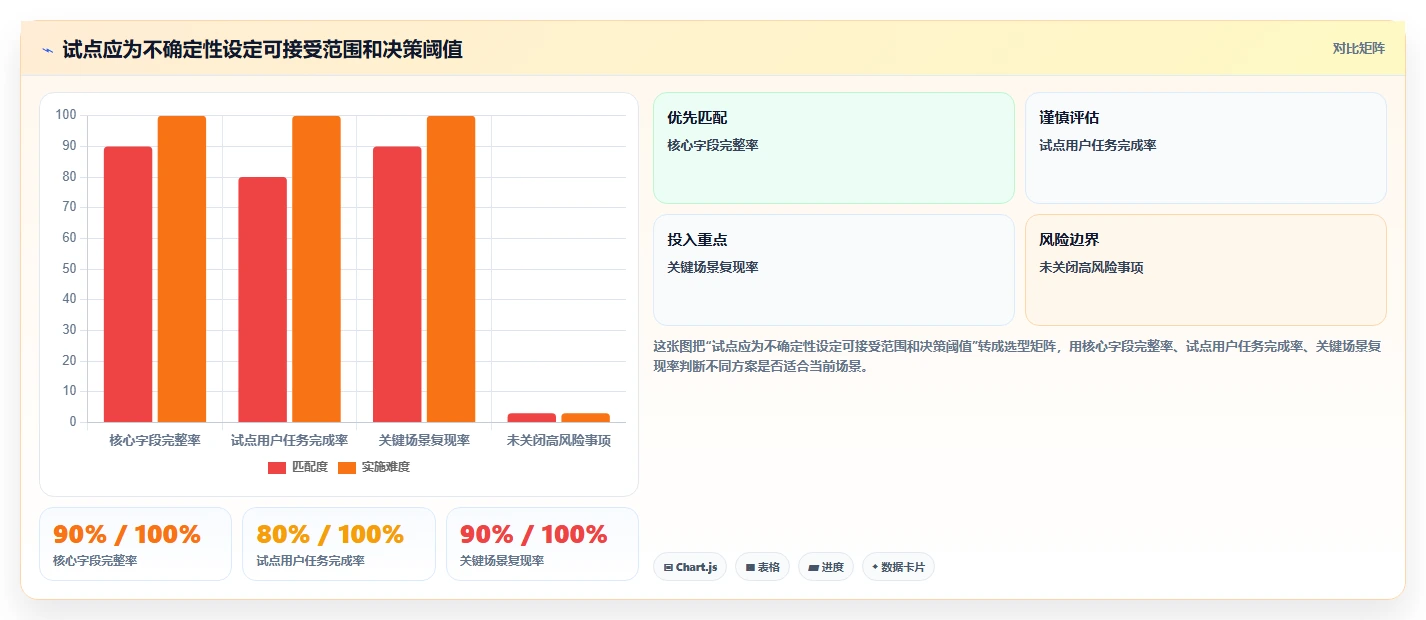Screen dimensions: 1426x620
Task: Click the 试点应为不确定性设定可接受范围和决策阈值 header title
Action: (x=263, y=49)
